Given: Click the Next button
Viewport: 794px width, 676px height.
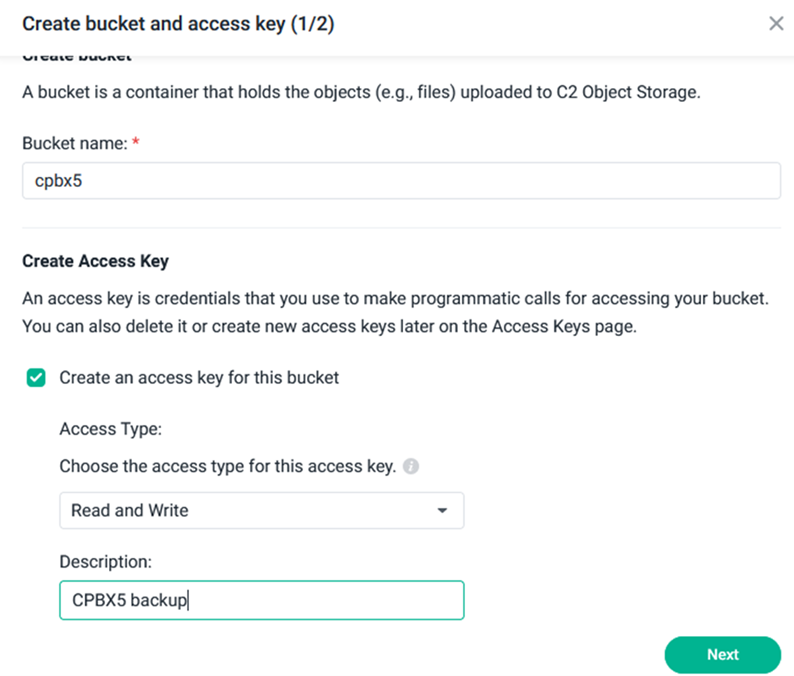Looking at the screenshot, I should click(723, 655).
